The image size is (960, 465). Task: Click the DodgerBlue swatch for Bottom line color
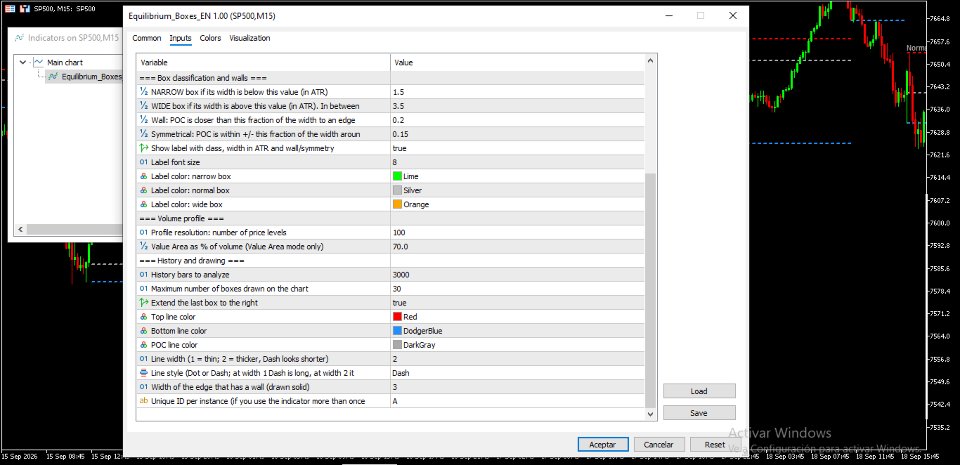coord(397,331)
